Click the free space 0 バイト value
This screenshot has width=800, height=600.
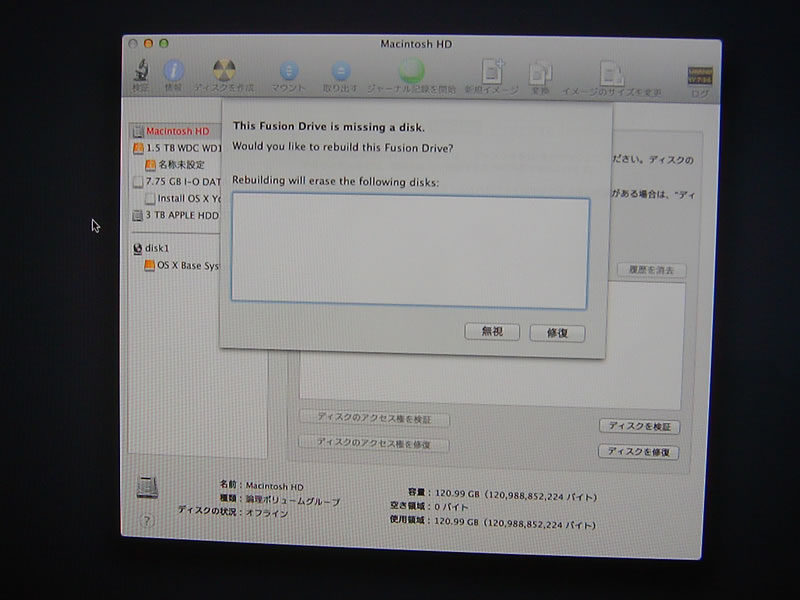point(451,507)
